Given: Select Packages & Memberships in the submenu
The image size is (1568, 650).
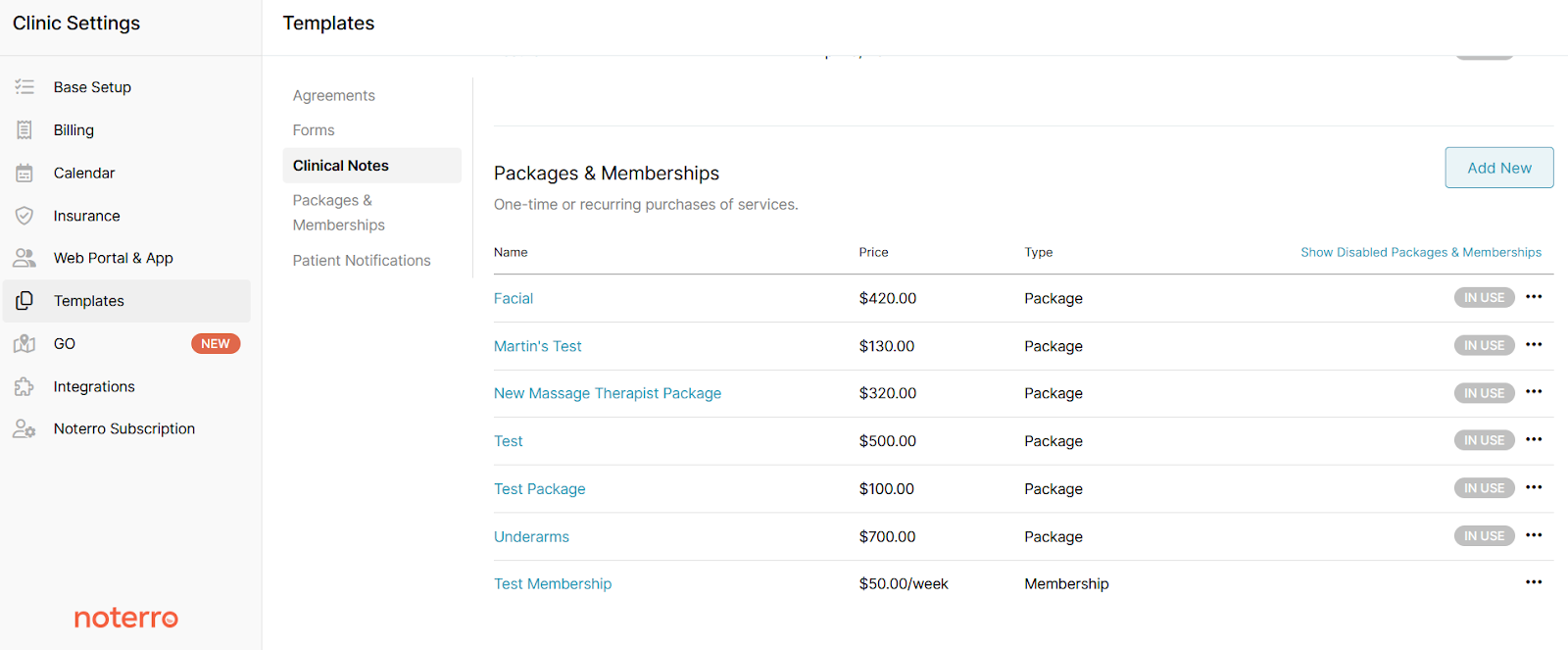Looking at the screenshot, I should 339,213.
